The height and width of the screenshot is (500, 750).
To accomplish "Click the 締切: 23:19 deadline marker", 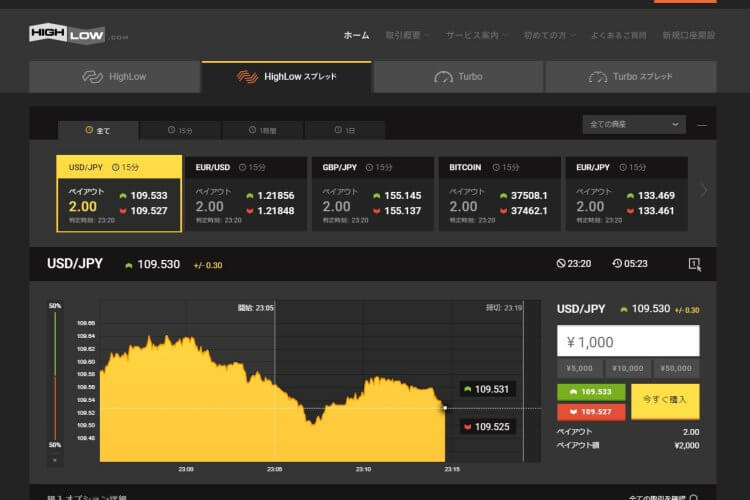I will 504,308.
